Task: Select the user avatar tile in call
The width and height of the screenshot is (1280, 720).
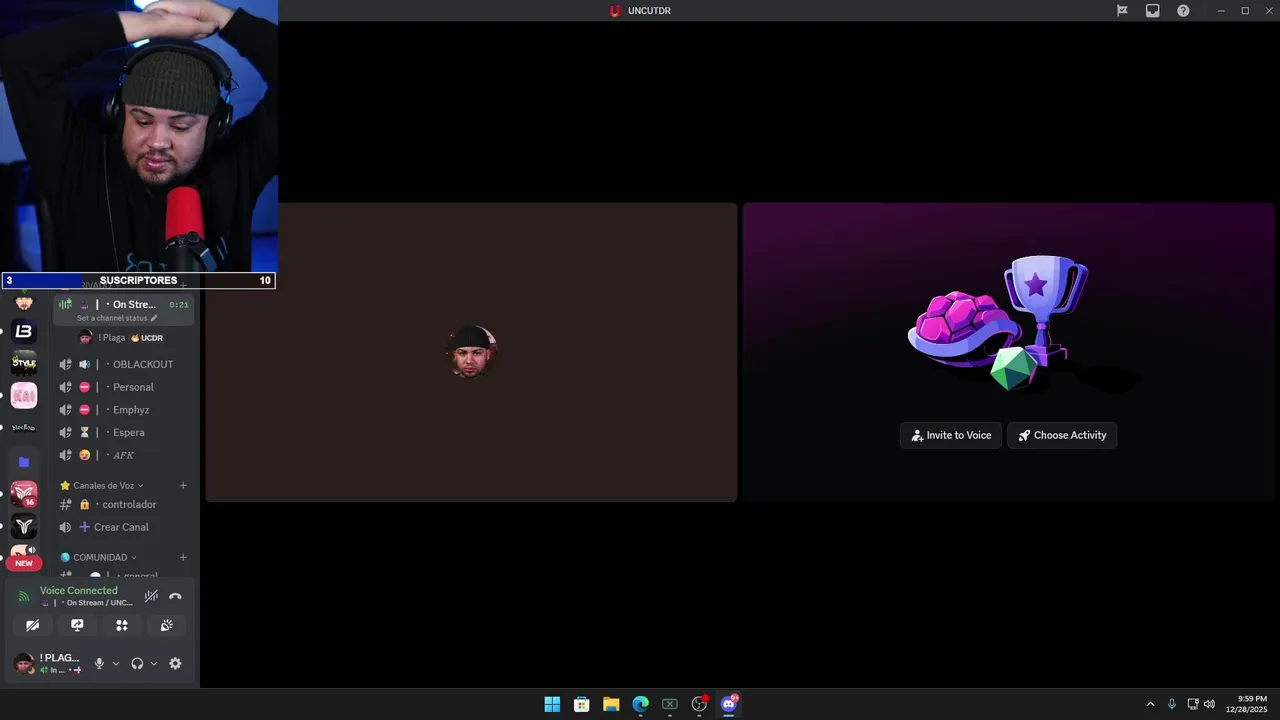Action: click(x=471, y=352)
